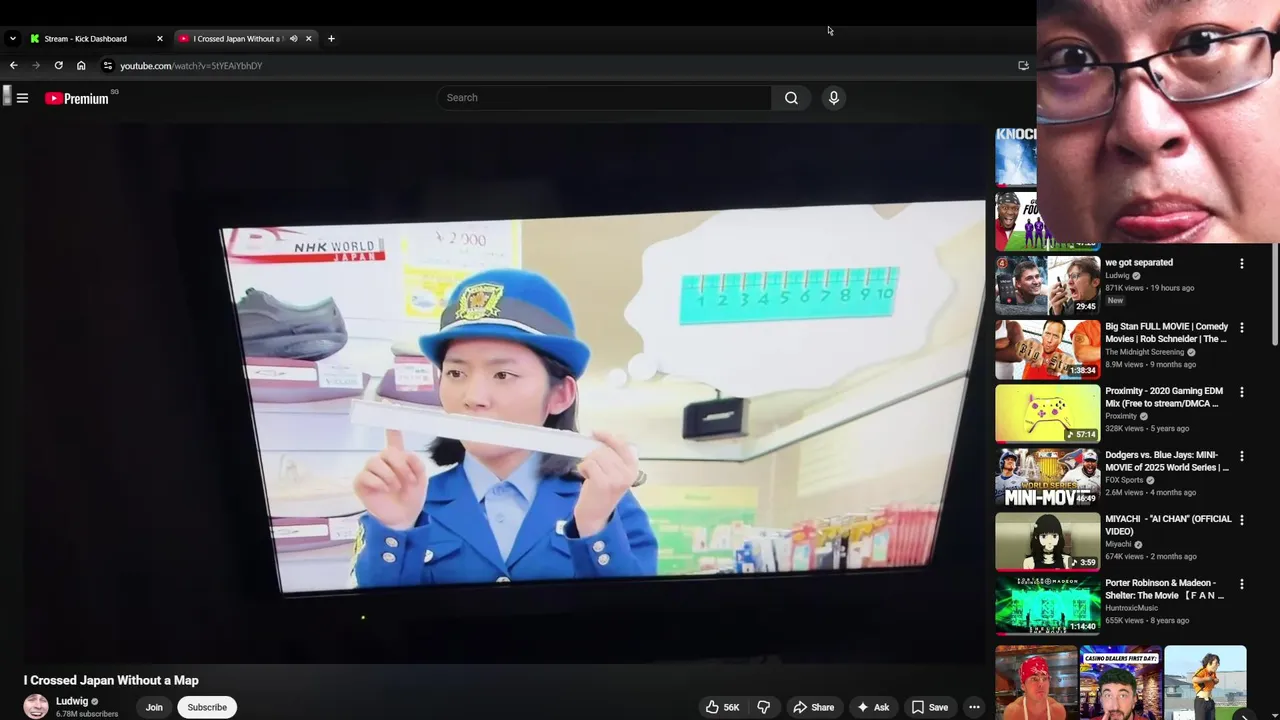This screenshot has height=720, width=1280.
Task: Open the Big Stan FULL MOVIE thumbnail
Action: (1047, 349)
